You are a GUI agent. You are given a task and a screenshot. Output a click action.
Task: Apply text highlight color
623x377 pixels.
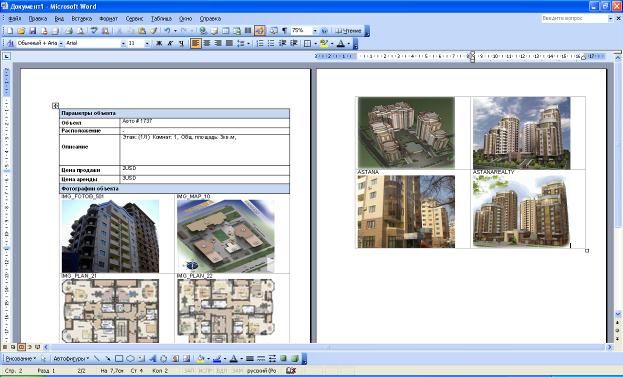click(x=324, y=43)
